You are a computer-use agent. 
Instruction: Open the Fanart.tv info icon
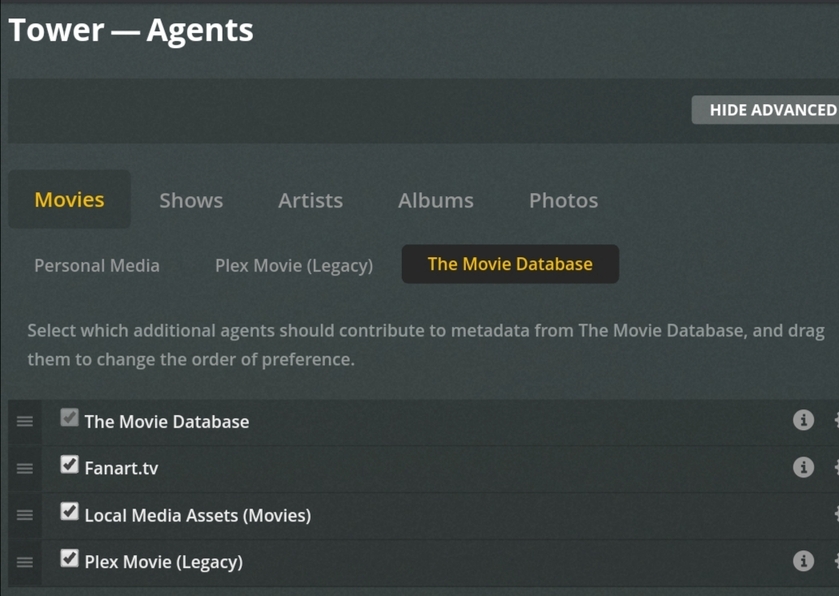coord(803,467)
